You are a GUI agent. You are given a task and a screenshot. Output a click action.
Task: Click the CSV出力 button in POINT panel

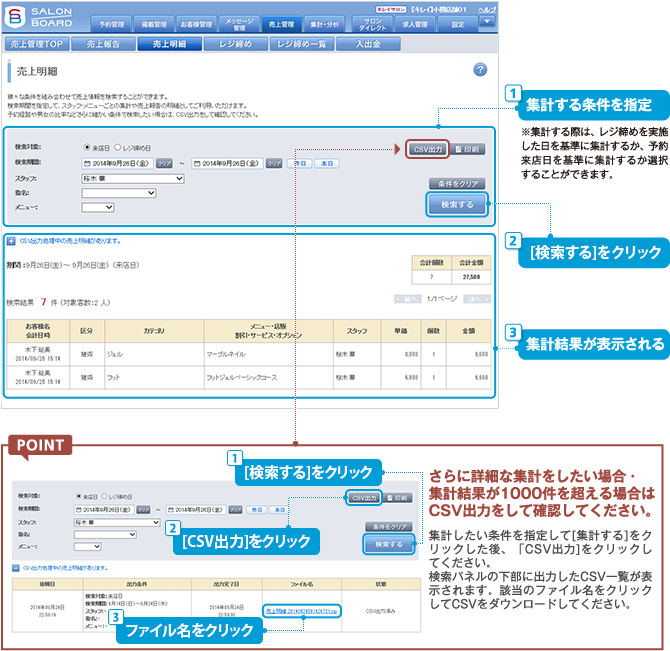[364, 498]
